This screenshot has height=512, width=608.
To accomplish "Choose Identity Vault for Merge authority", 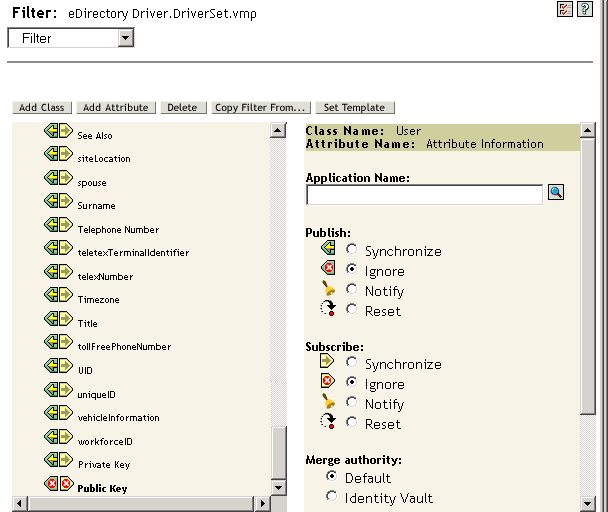I will [333, 497].
